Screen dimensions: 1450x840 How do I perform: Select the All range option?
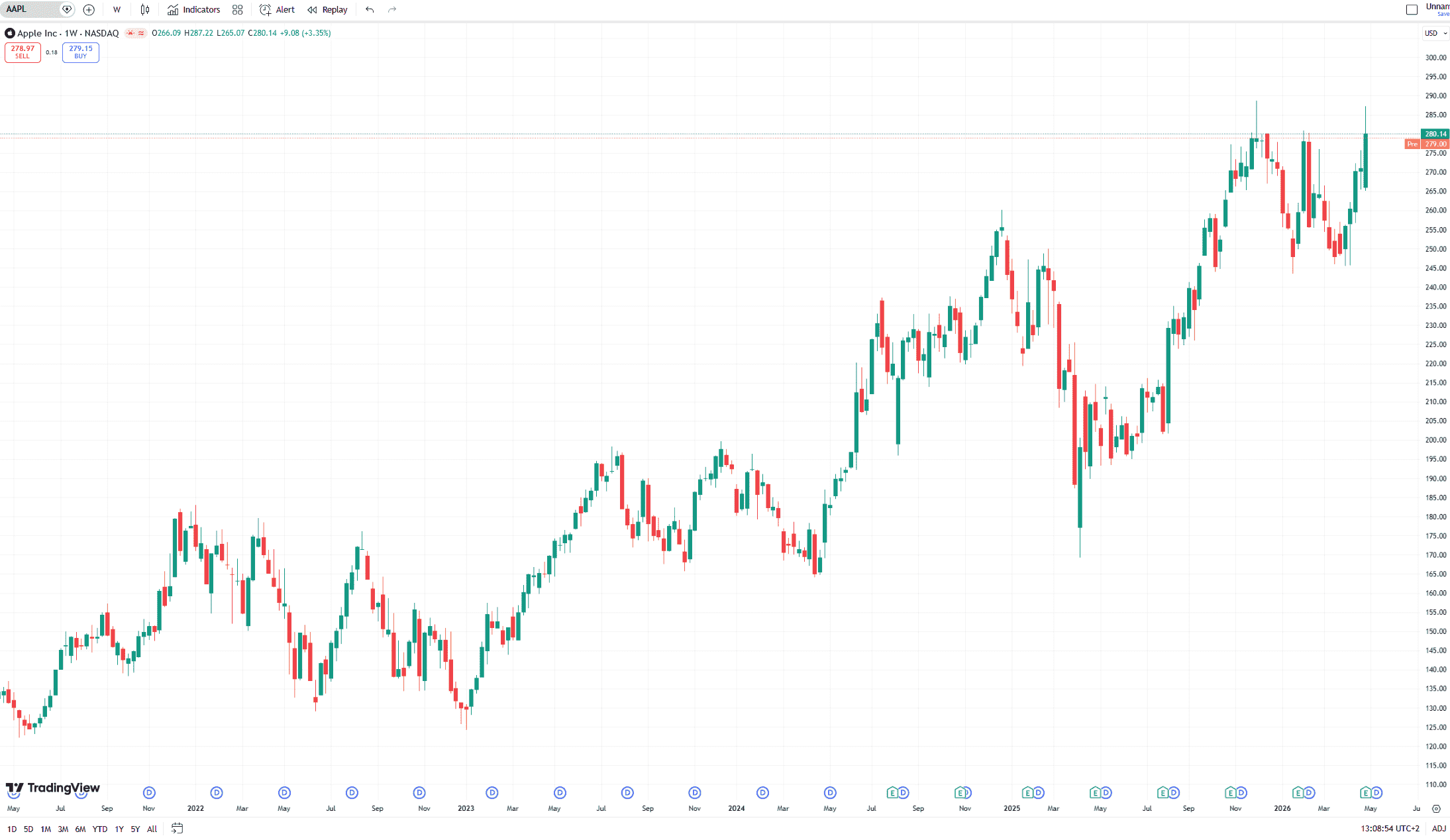(x=152, y=829)
